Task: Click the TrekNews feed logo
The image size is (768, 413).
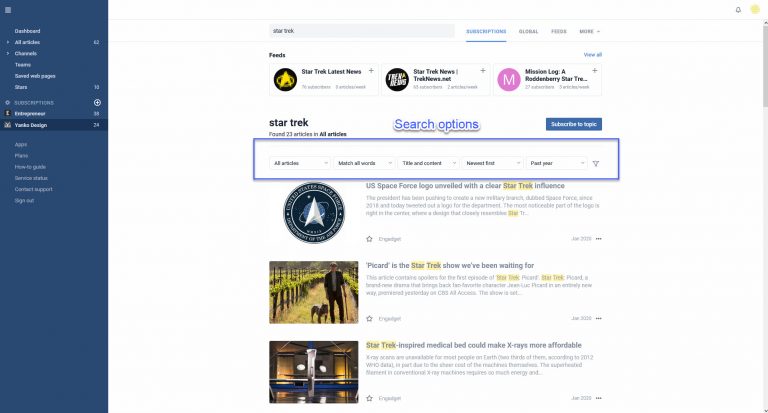Action: [x=397, y=79]
